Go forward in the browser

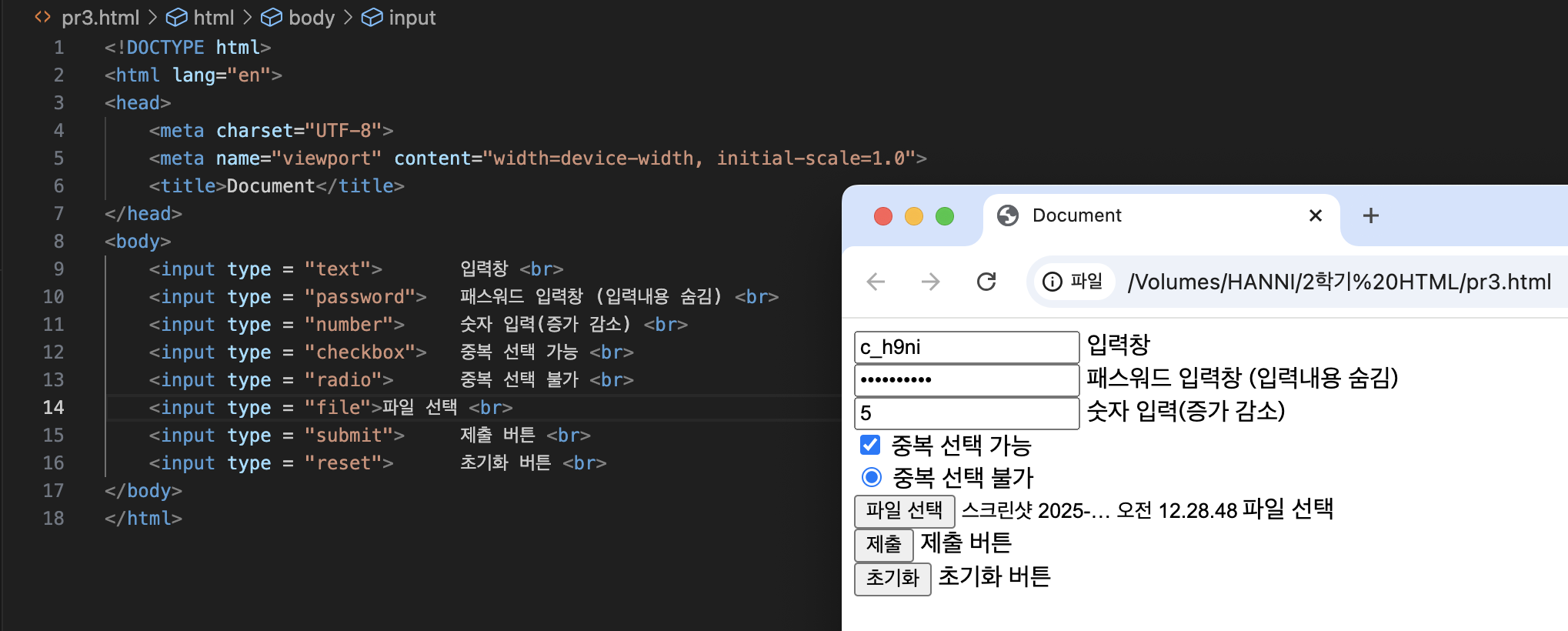point(930,282)
